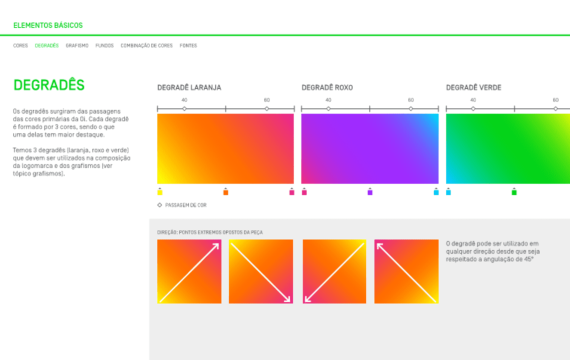The height and width of the screenshot is (360, 570).
Task: Click the yellow color stop under Degradê Laranja
Action: (x=160, y=192)
